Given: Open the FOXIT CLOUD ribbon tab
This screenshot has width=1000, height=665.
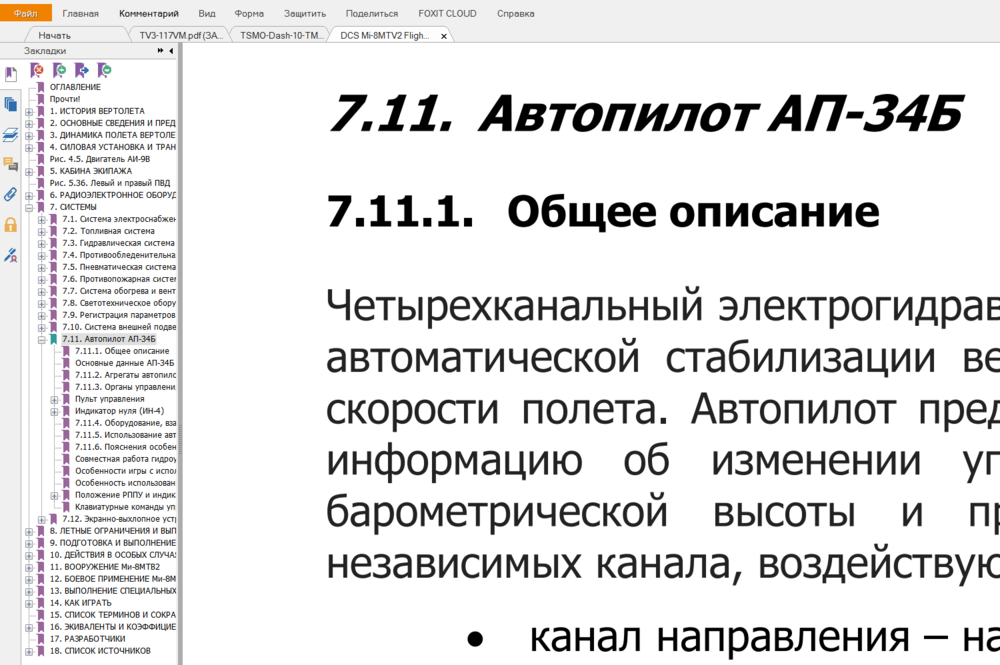Looking at the screenshot, I should (447, 13).
